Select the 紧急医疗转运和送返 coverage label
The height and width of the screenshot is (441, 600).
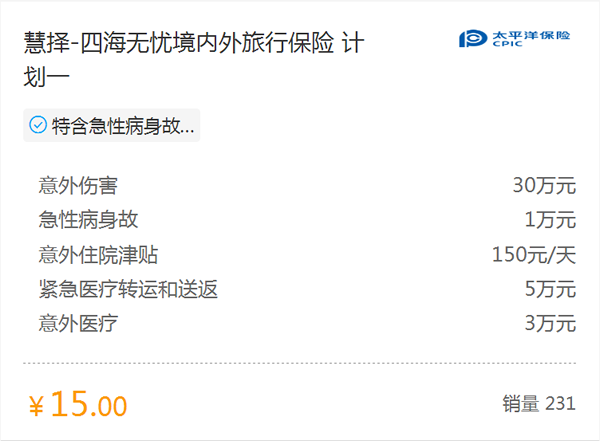(128, 289)
